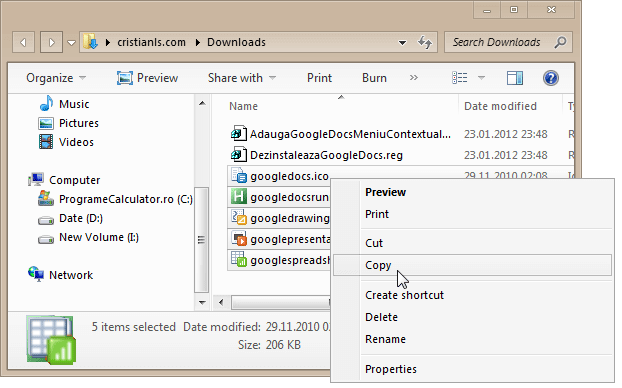Select cristianls.com in the address bar
The height and width of the screenshot is (388, 622).
pyautogui.click(x=152, y=42)
